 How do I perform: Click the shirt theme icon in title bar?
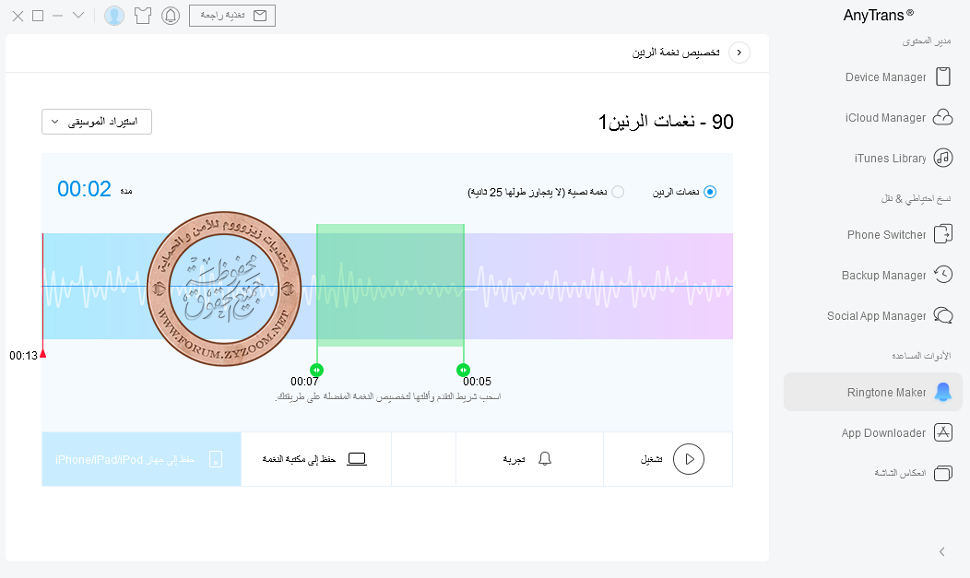point(143,16)
